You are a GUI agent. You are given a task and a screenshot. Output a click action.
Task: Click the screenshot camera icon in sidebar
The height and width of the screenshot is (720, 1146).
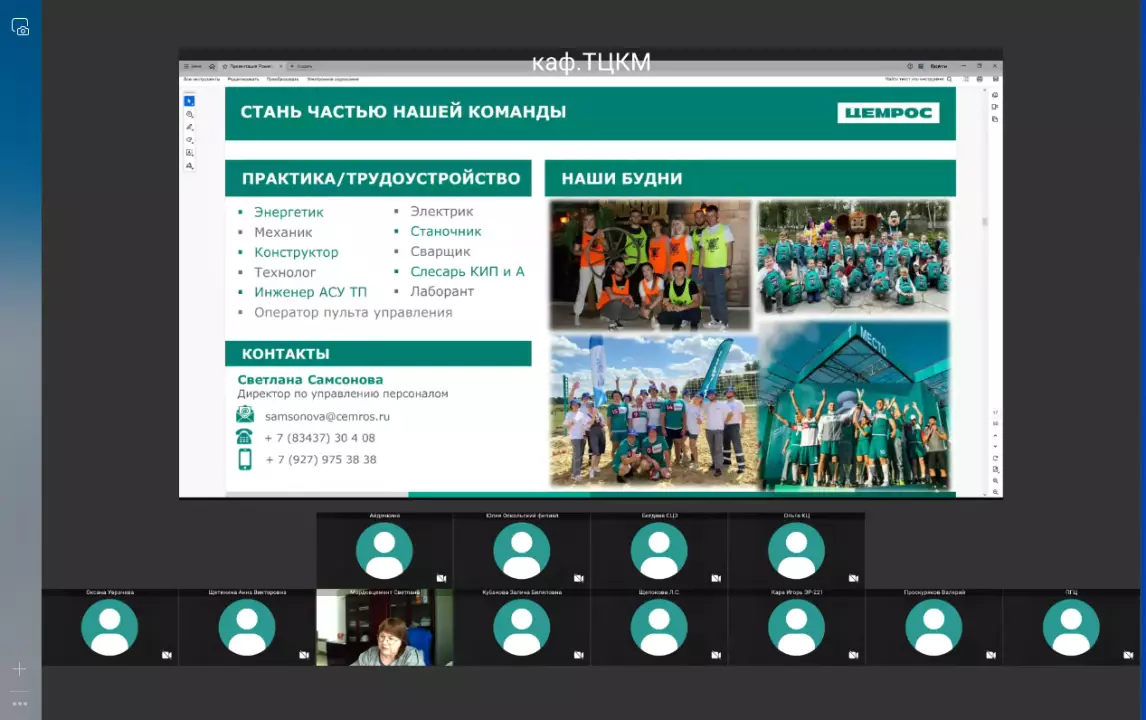click(20, 28)
